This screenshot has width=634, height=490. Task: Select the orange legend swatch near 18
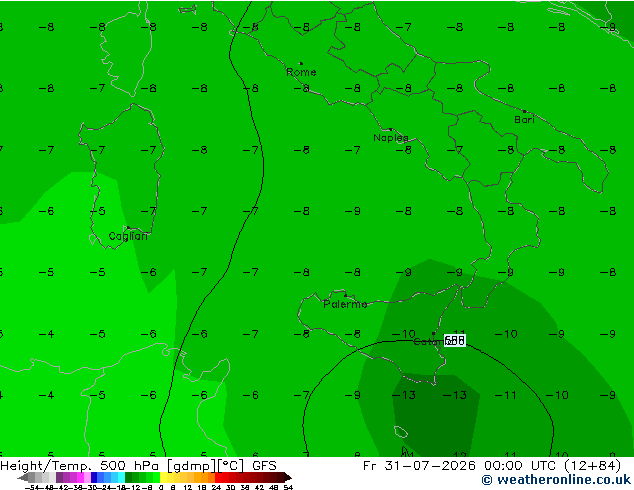pos(205,477)
